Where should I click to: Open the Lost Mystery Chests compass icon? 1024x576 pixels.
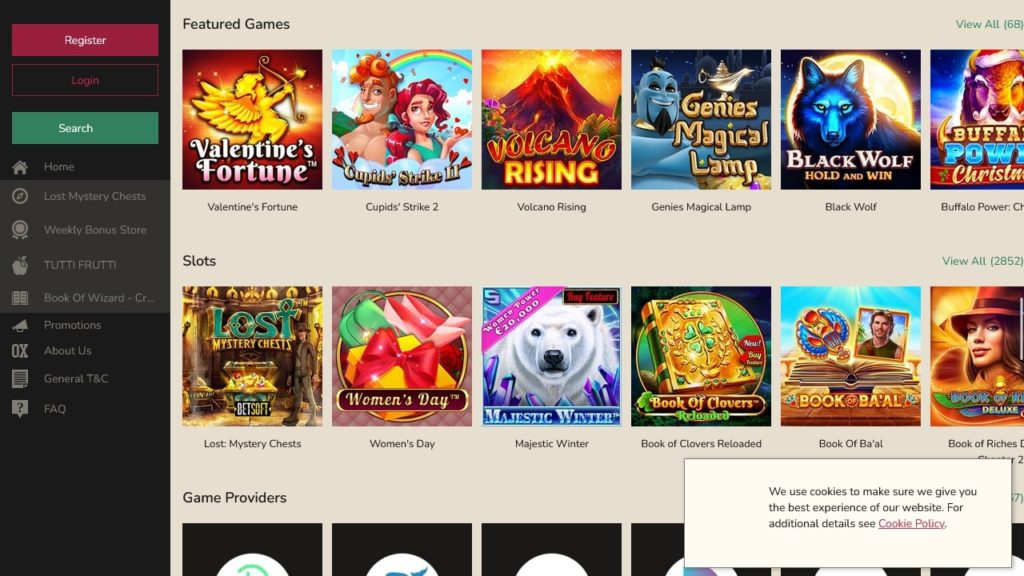(x=20, y=196)
